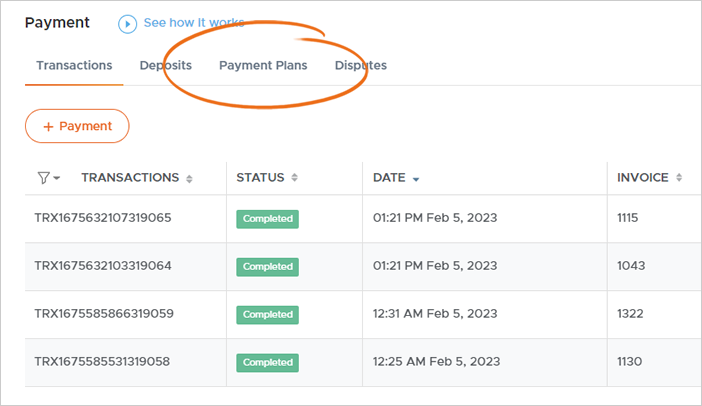Click Completed badge on invoice 1130 row
Screen dimensions: 702x406
tap(267, 363)
